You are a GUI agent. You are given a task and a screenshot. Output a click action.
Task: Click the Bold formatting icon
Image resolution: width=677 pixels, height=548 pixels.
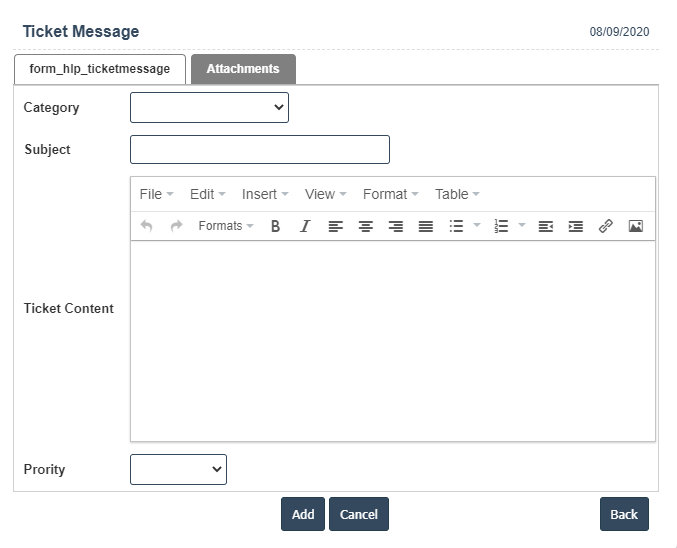[x=275, y=226]
